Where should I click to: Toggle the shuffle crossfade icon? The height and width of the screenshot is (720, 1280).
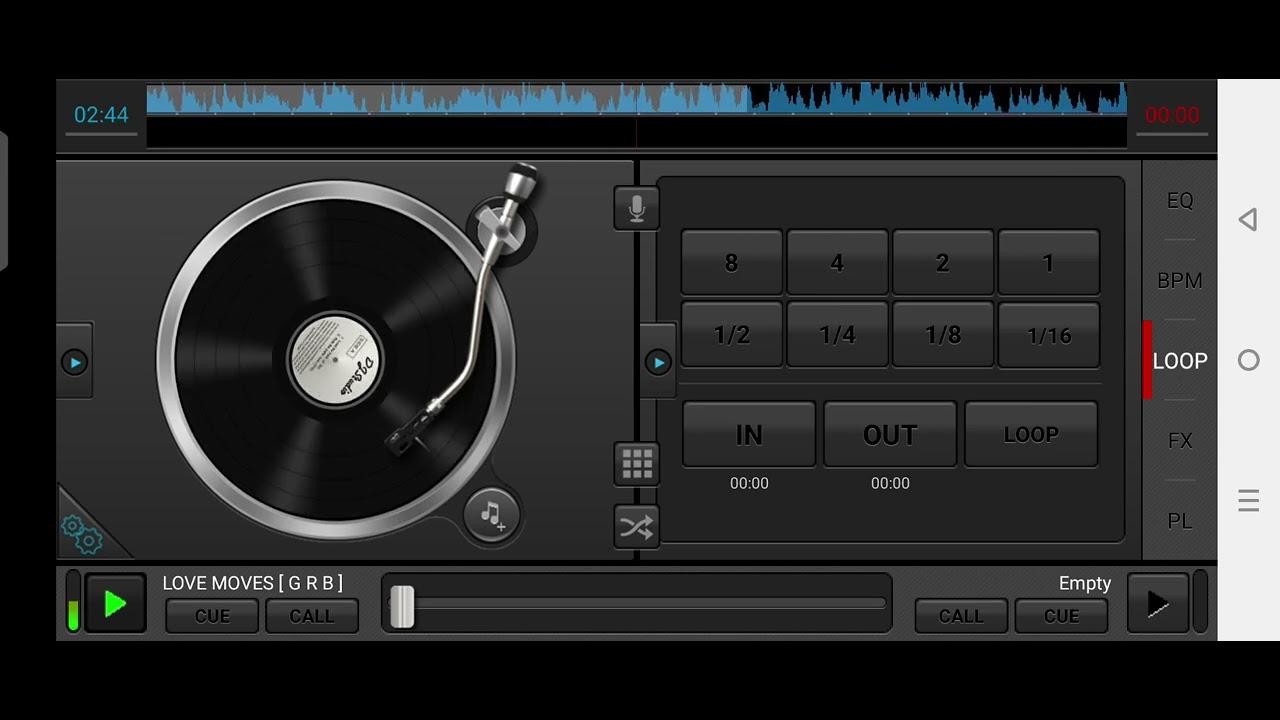637,526
